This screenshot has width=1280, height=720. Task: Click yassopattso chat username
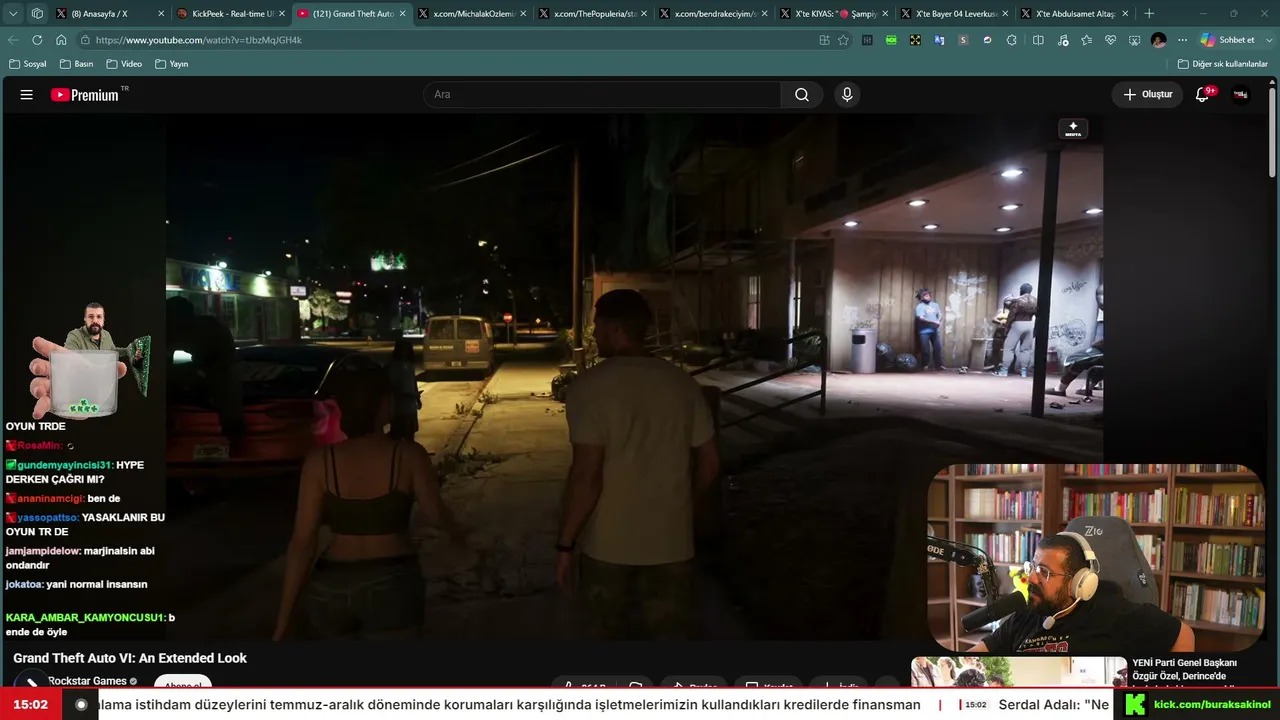[48, 517]
